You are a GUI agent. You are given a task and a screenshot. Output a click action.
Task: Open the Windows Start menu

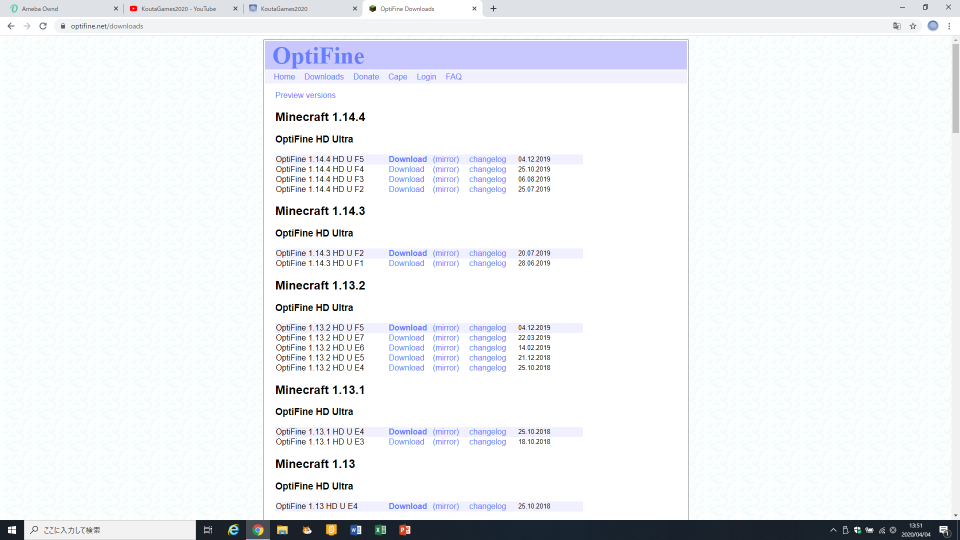[x=12, y=530]
